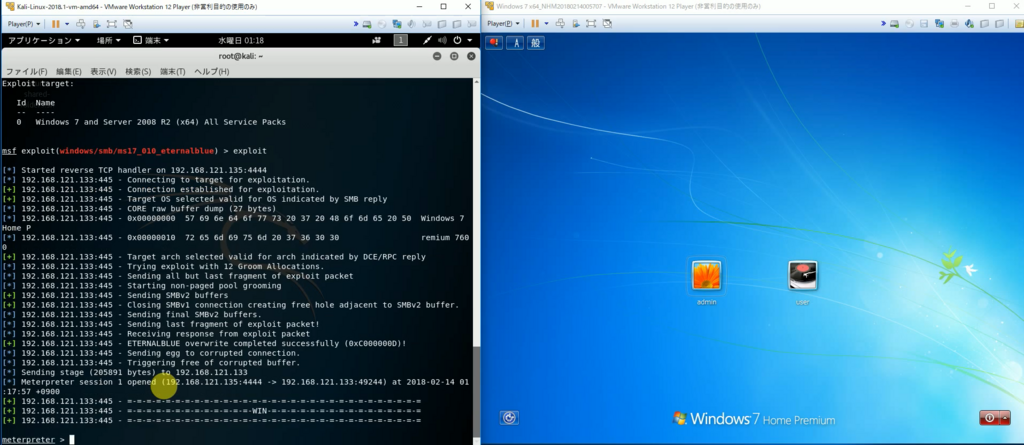Click IME conversion mode '般' button in Windows VM

(x=536, y=43)
